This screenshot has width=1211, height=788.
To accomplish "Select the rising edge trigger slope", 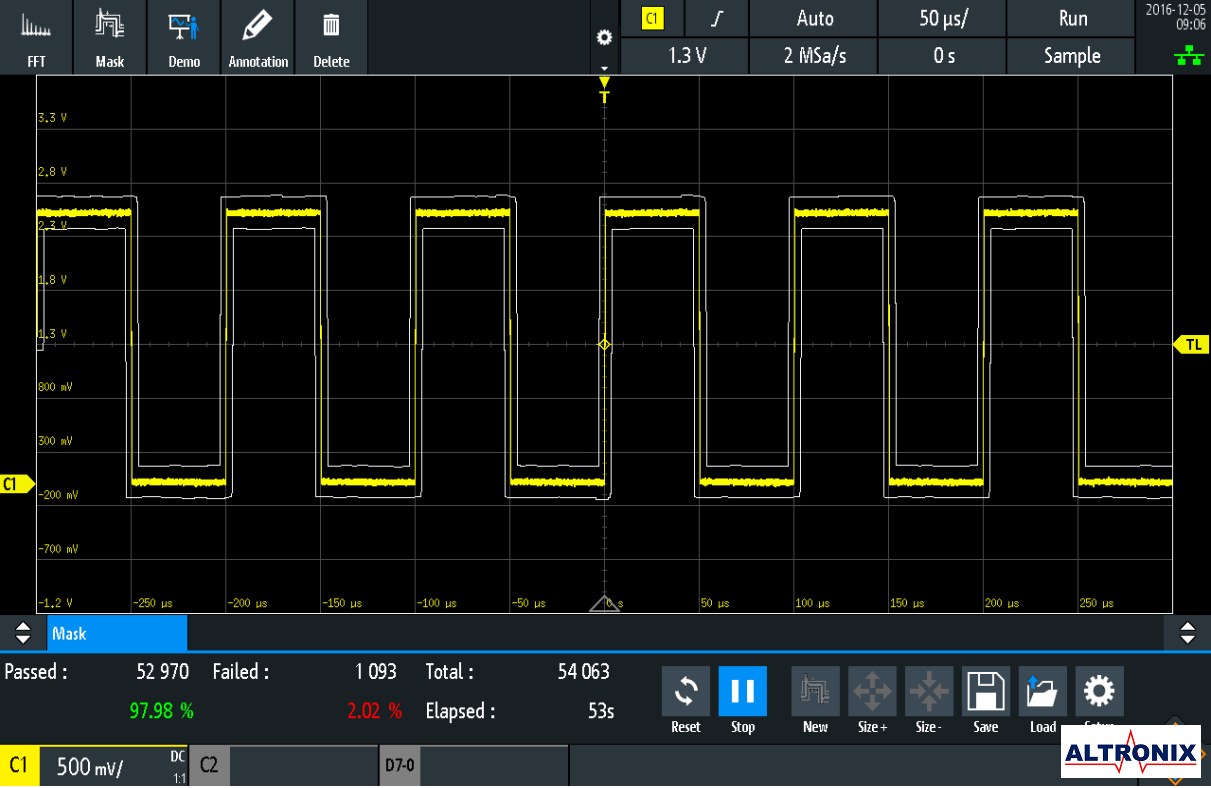I will point(716,18).
